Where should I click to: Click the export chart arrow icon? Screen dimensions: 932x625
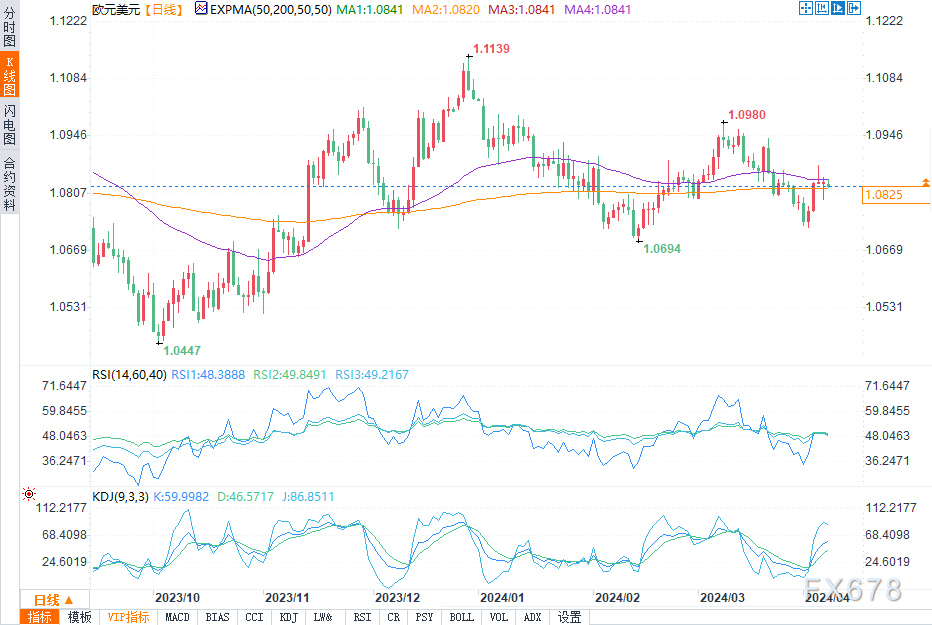(854, 8)
